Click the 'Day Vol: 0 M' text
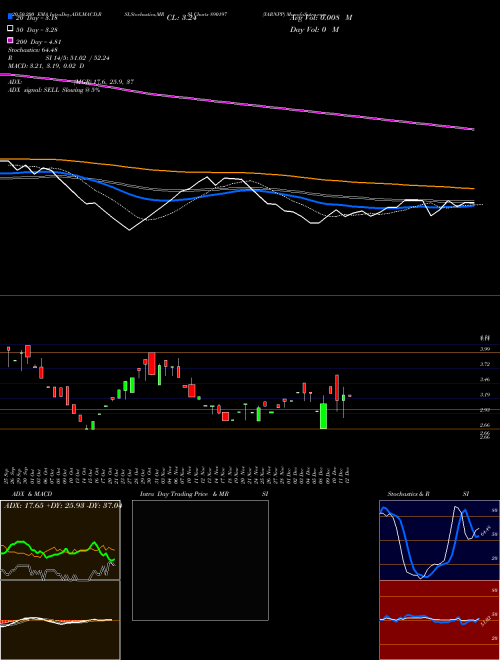 314,29
